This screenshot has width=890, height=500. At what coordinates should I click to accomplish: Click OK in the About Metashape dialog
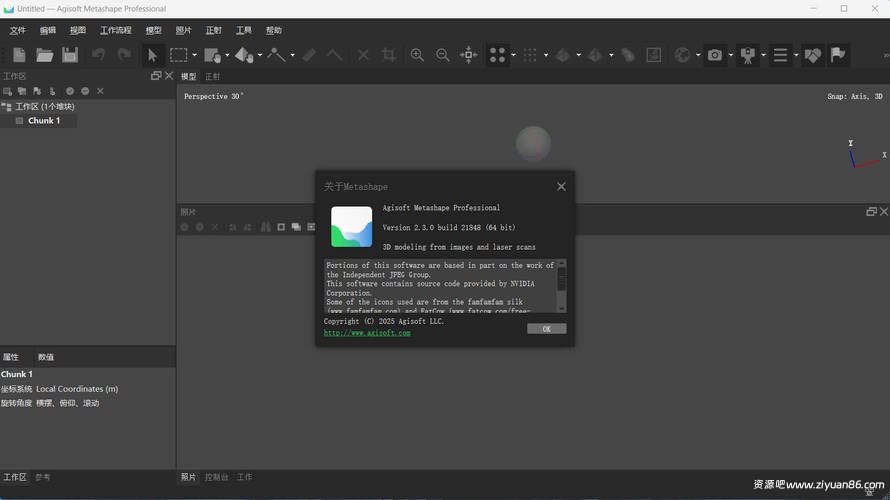click(546, 328)
